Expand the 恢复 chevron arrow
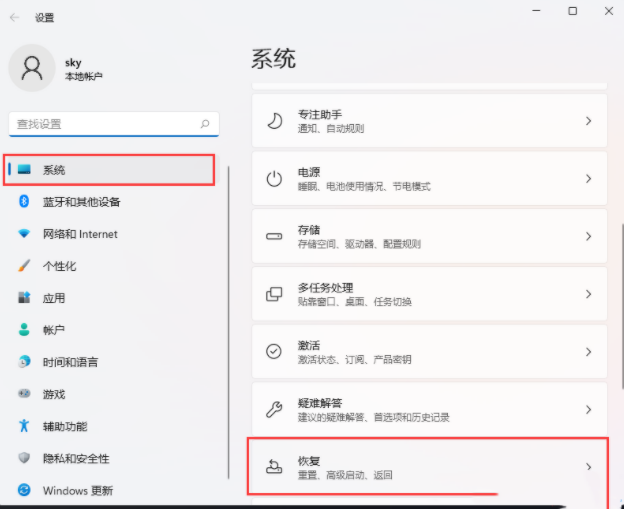 (x=588, y=467)
